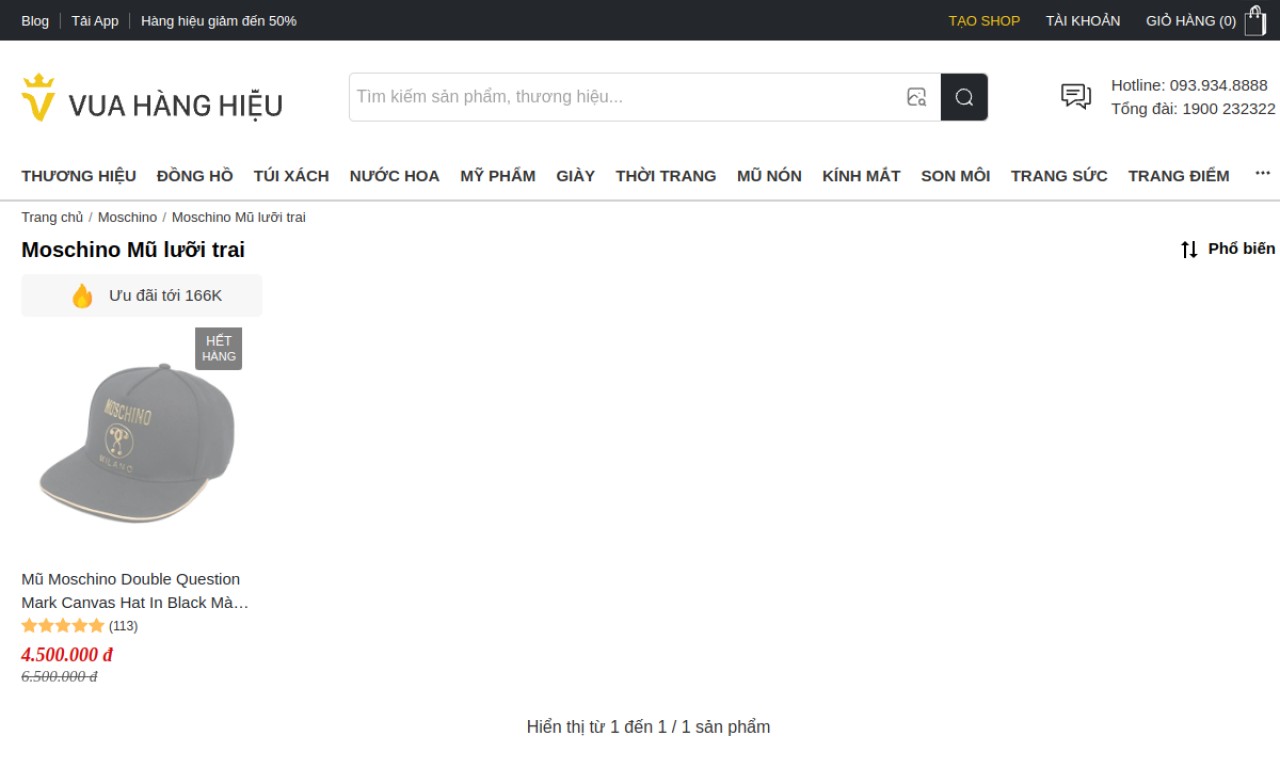Click the VUA HÀNG HIỆU wordmark

tap(175, 105)
